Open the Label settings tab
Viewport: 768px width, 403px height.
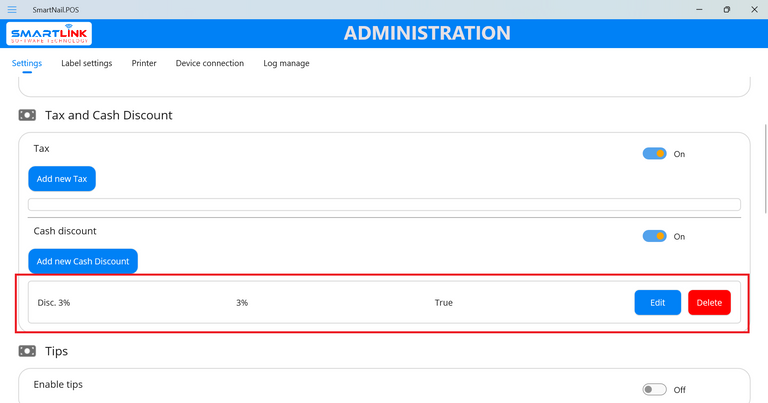[86, 63]
